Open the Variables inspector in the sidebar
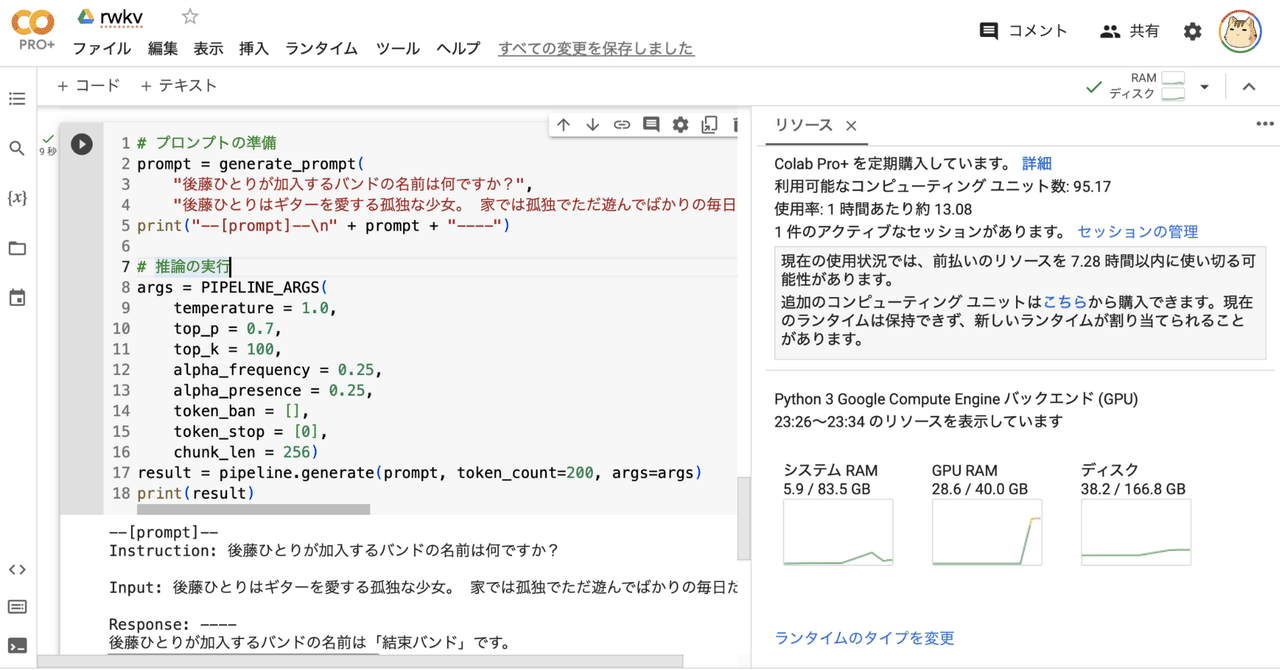The height and width of the screenshot is (670, 1280). (16, 197)
